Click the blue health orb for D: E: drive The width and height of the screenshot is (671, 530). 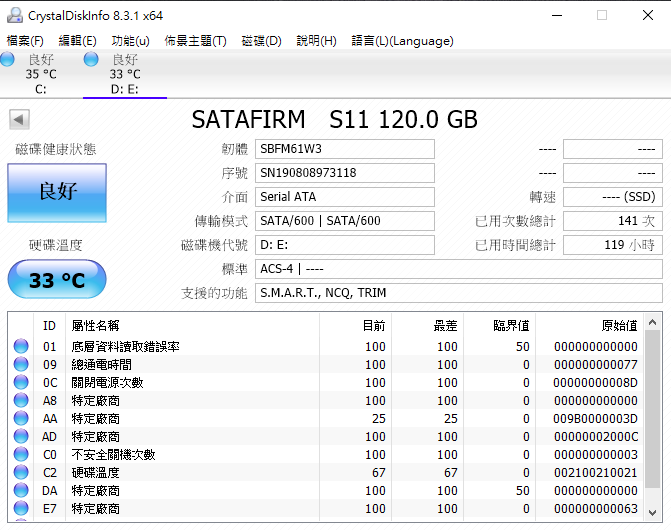pos(91,59)
